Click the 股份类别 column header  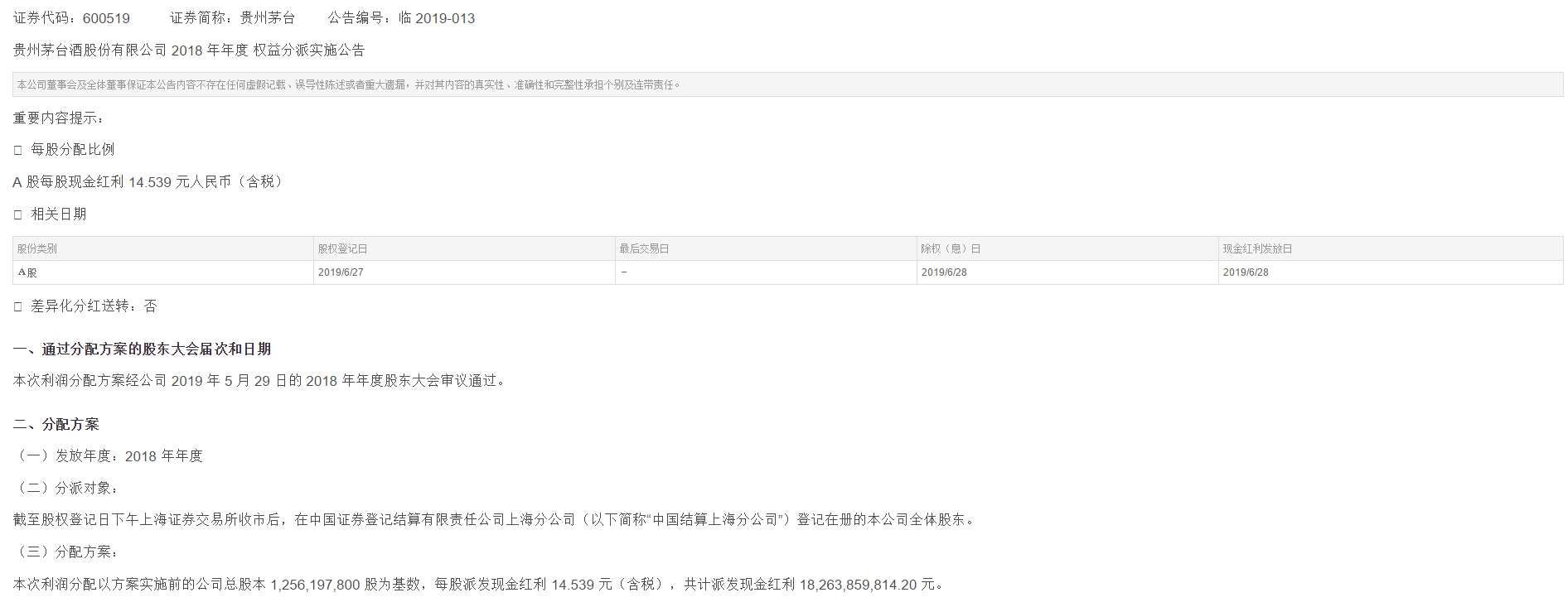(x=37, y=248)
